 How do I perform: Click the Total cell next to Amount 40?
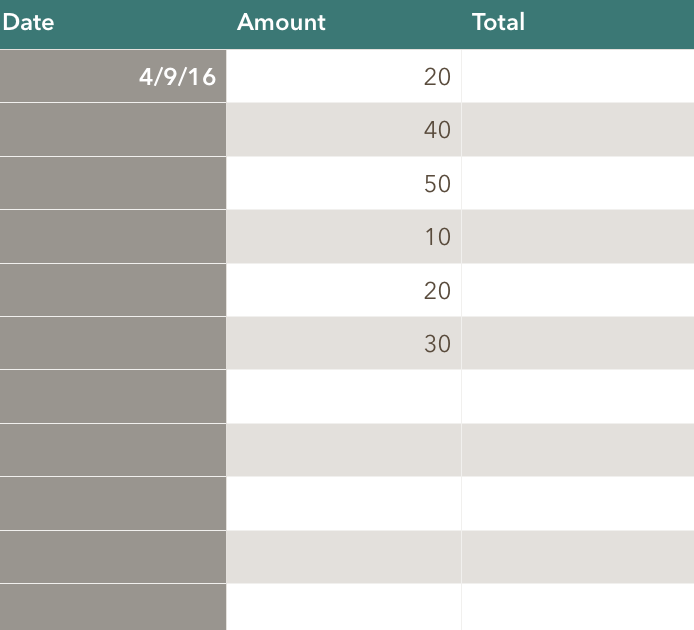coord(578,130)
